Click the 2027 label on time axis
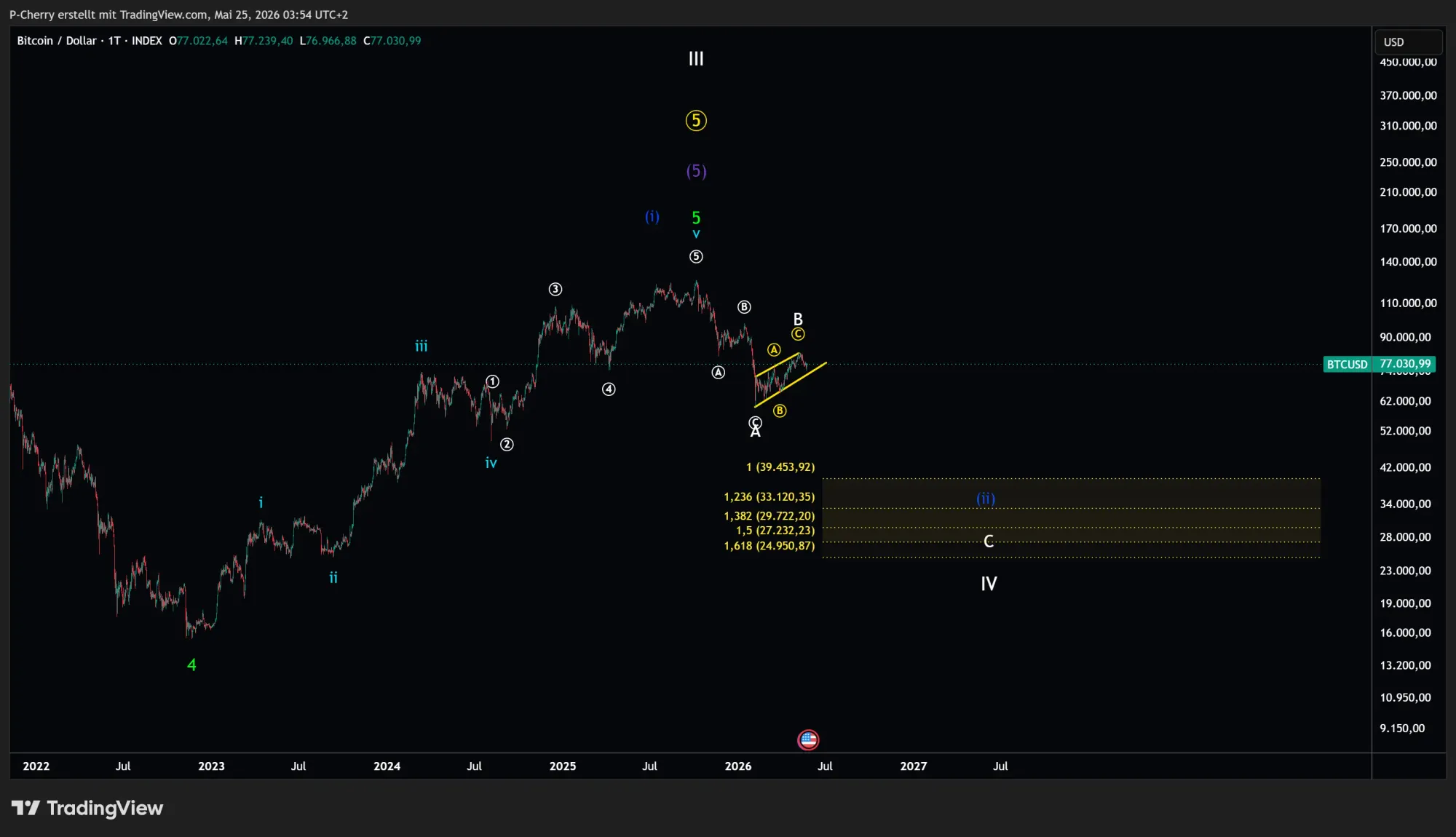Image resolution: width=1456 pixels, height=837 pixels. [x=914, y=766]
